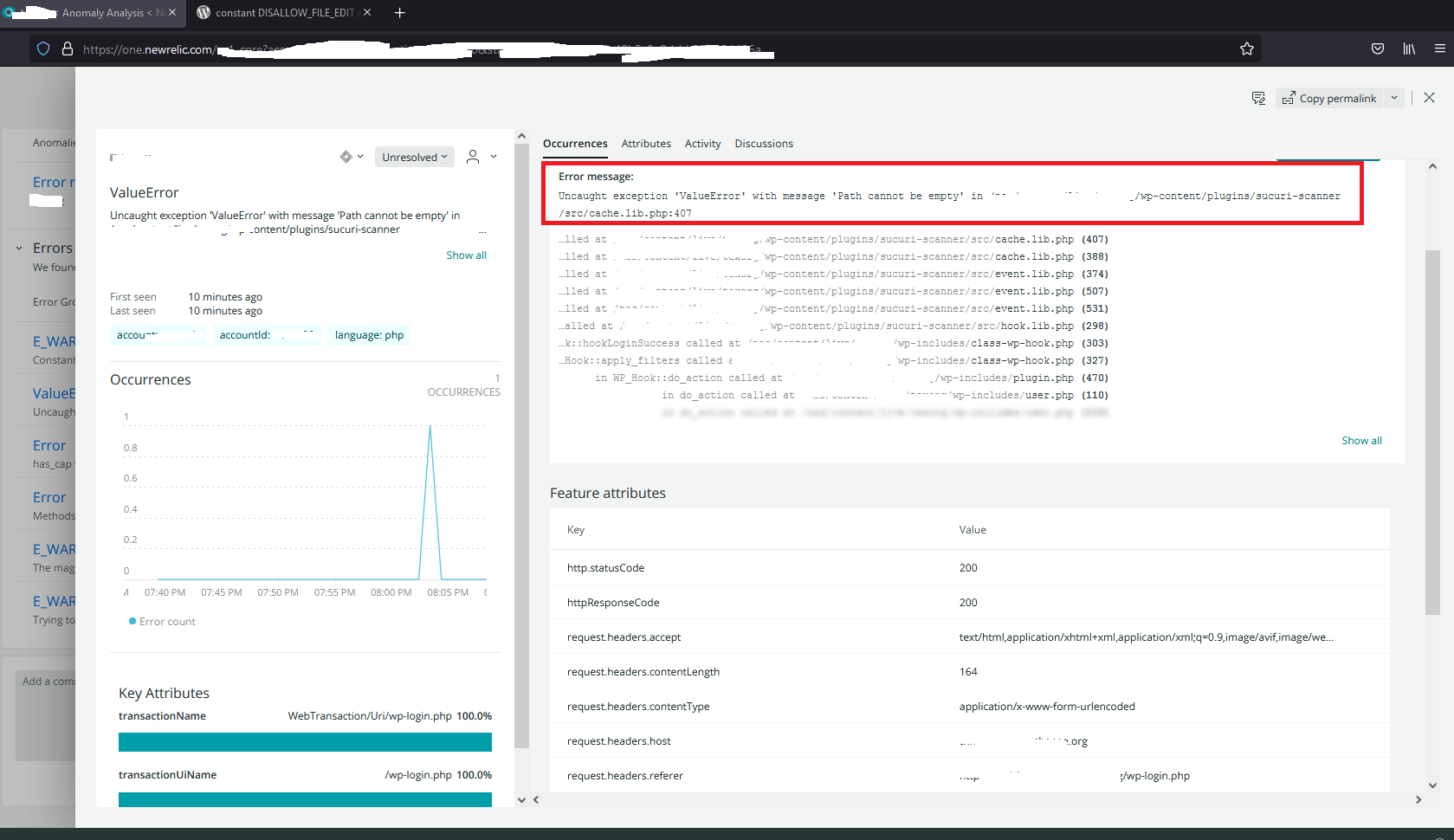
Task: Open the Pocket save icon
Action: coord(1378,48)
